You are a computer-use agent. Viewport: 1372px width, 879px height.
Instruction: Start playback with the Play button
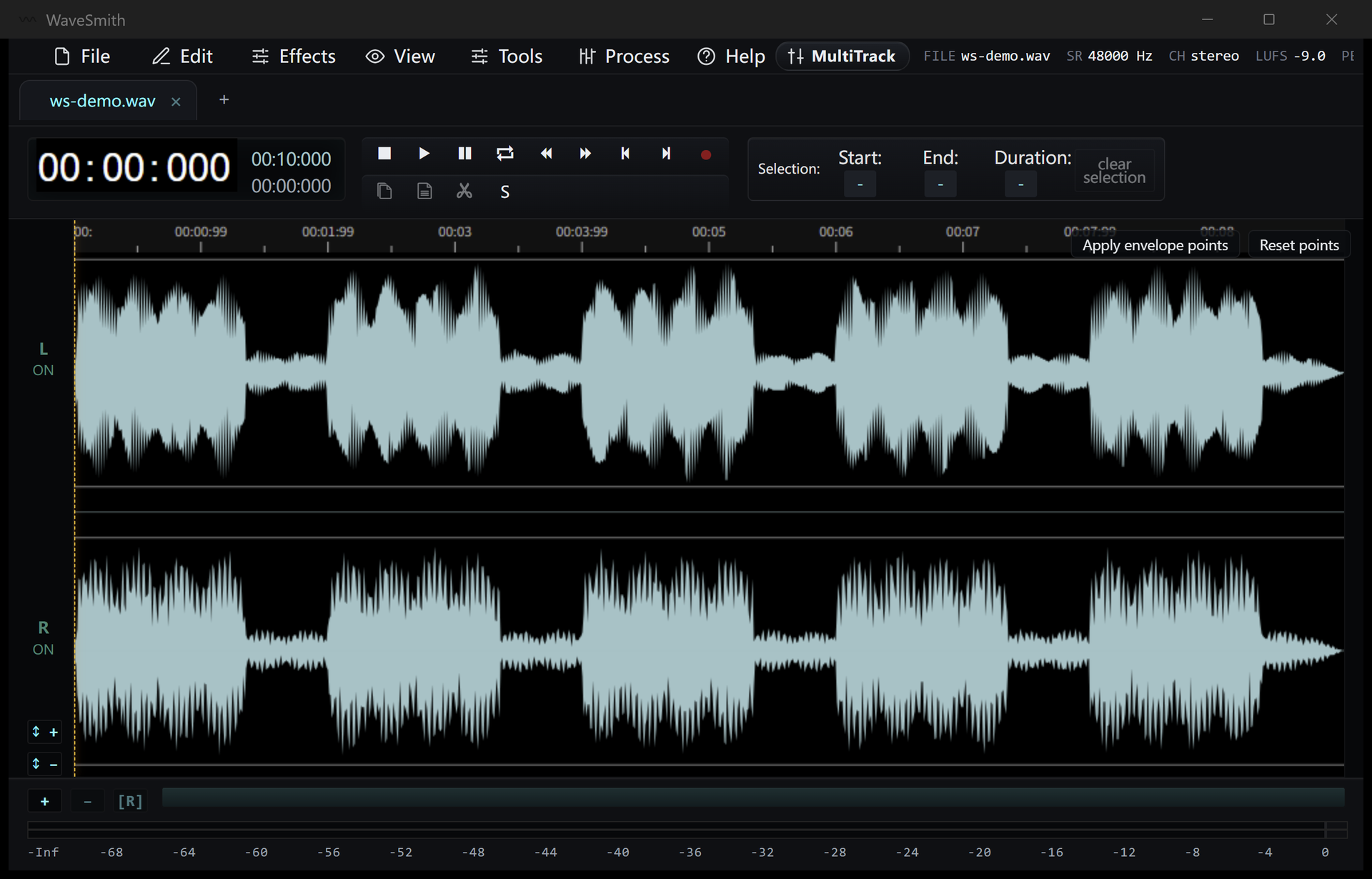[x=424, y=154]
